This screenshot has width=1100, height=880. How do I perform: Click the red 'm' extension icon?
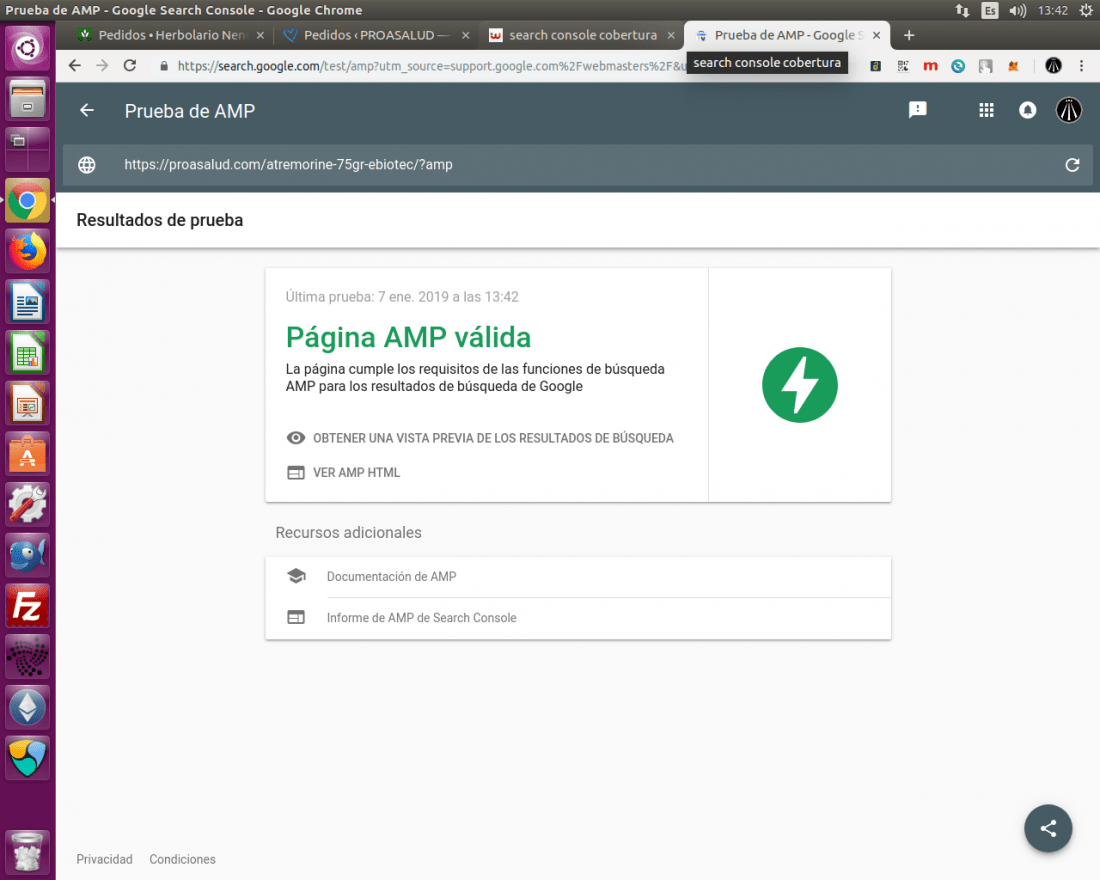[930, 66]
